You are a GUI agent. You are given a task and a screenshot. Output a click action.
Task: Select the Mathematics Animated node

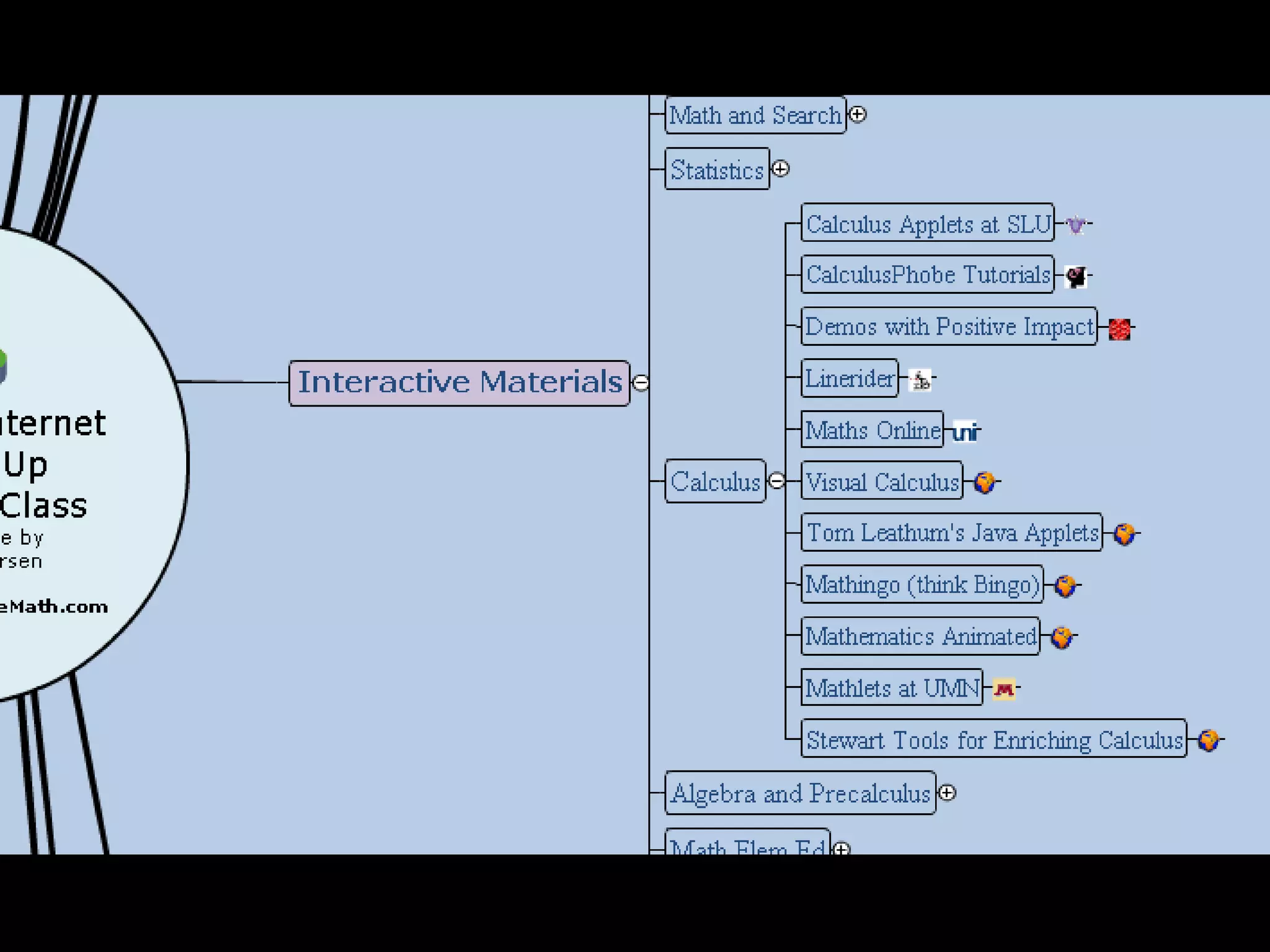920,637
